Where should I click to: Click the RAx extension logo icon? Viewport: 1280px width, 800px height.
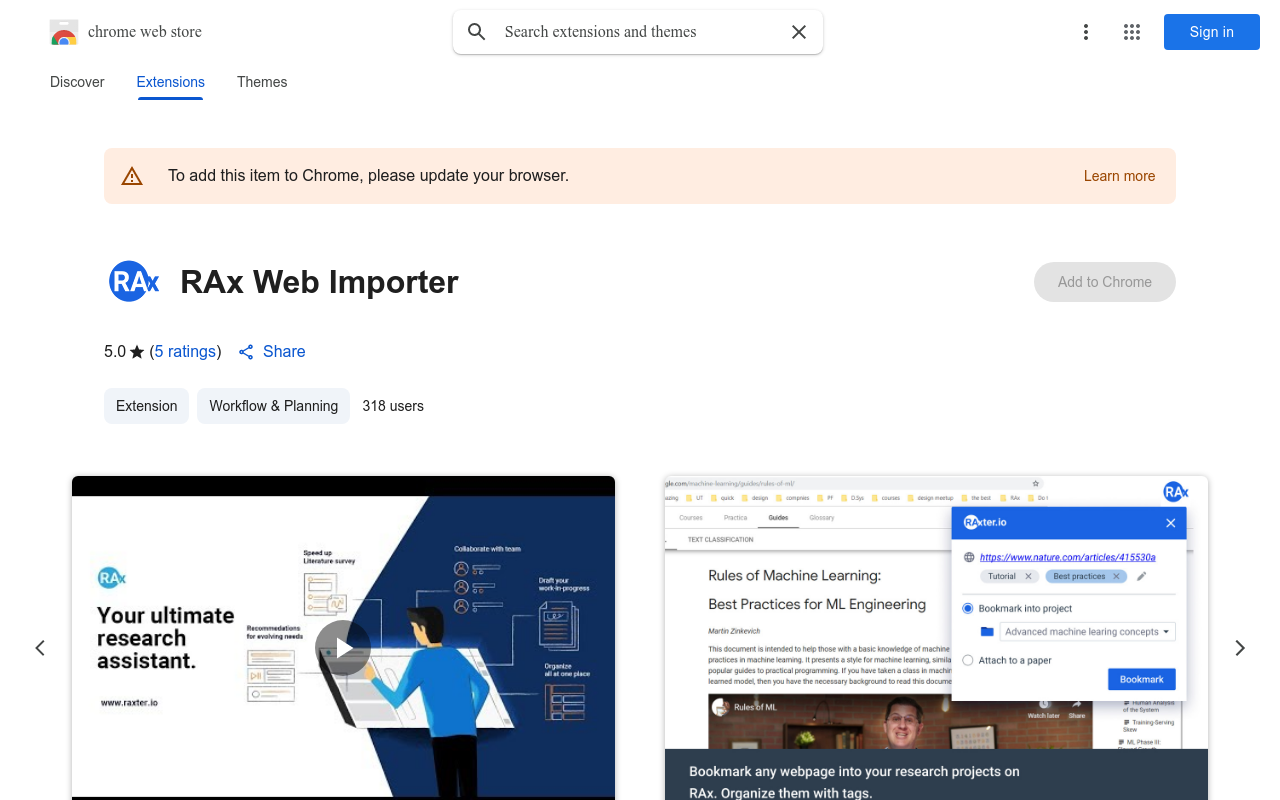click(x=134, y=282)
